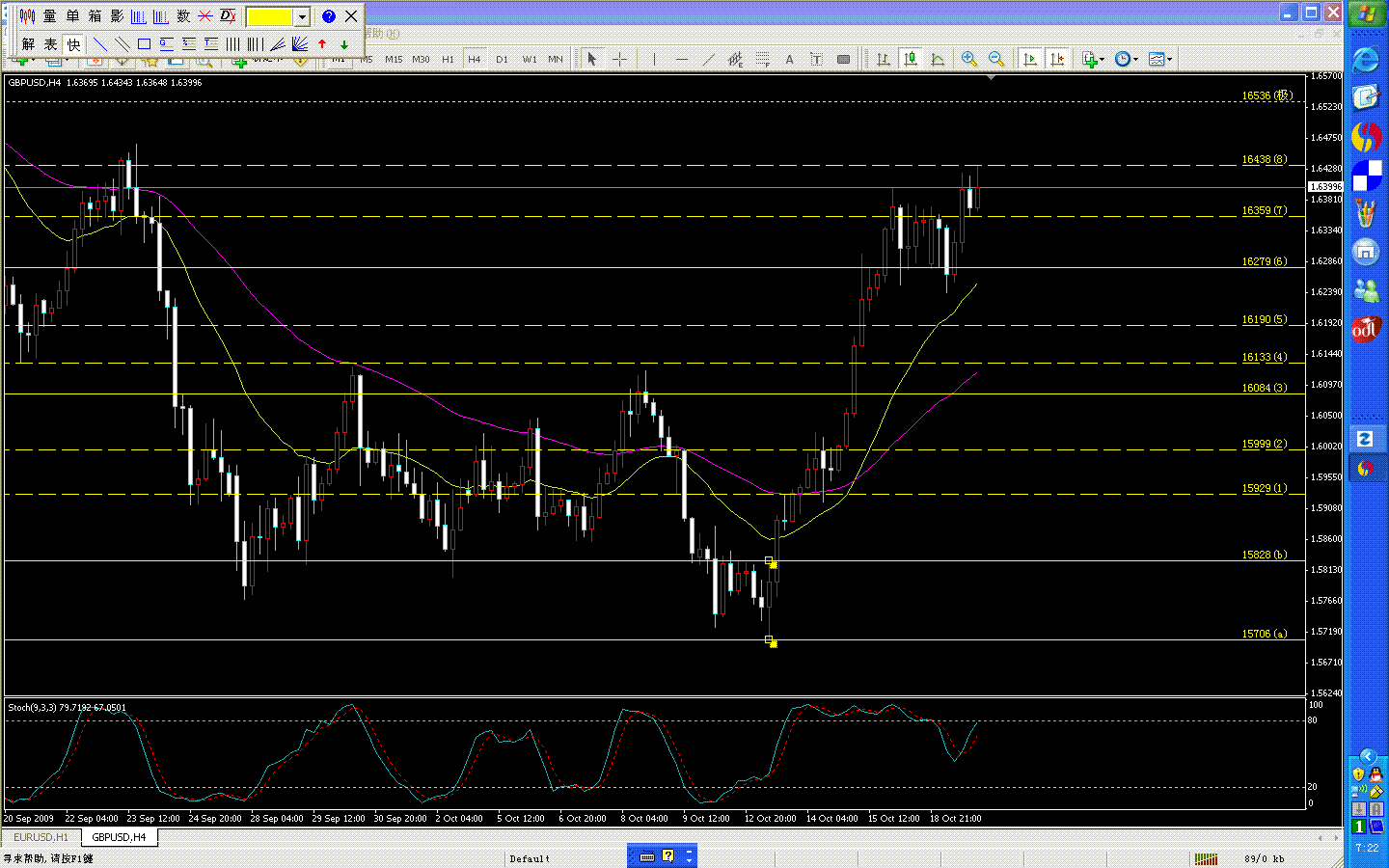Click the 影 button in the floating toolbar
The height and width of the screenshot is (868, 1389).
pos(117,16)
